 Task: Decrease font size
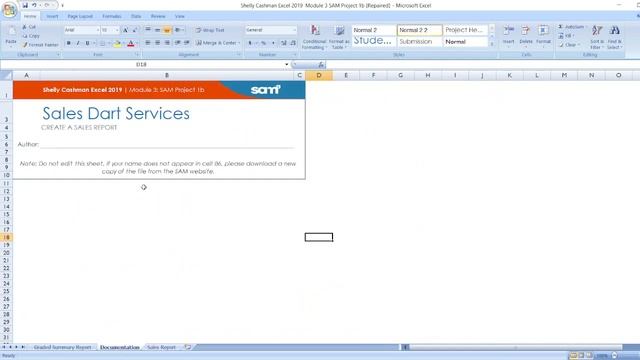134,30
